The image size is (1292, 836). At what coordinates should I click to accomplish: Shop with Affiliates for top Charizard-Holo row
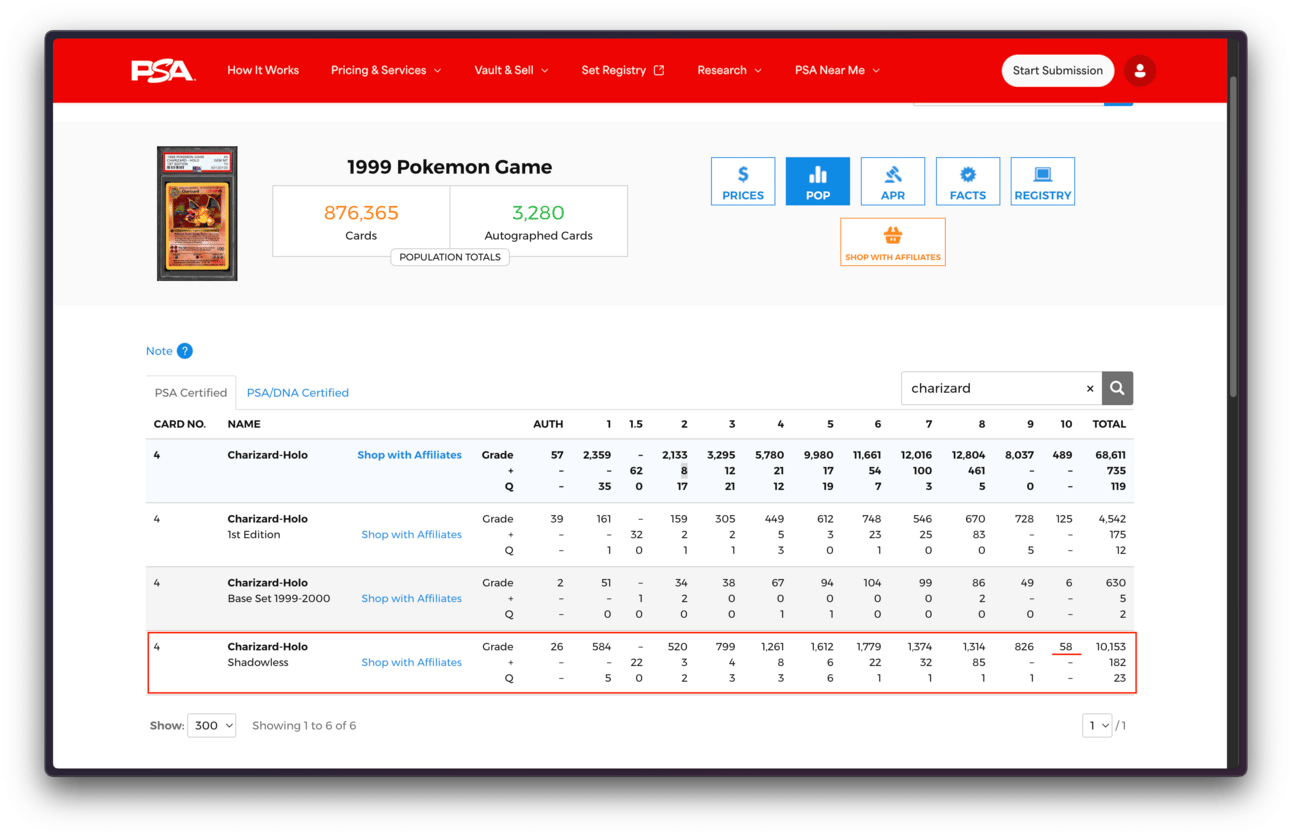click(x=410, y=455)
